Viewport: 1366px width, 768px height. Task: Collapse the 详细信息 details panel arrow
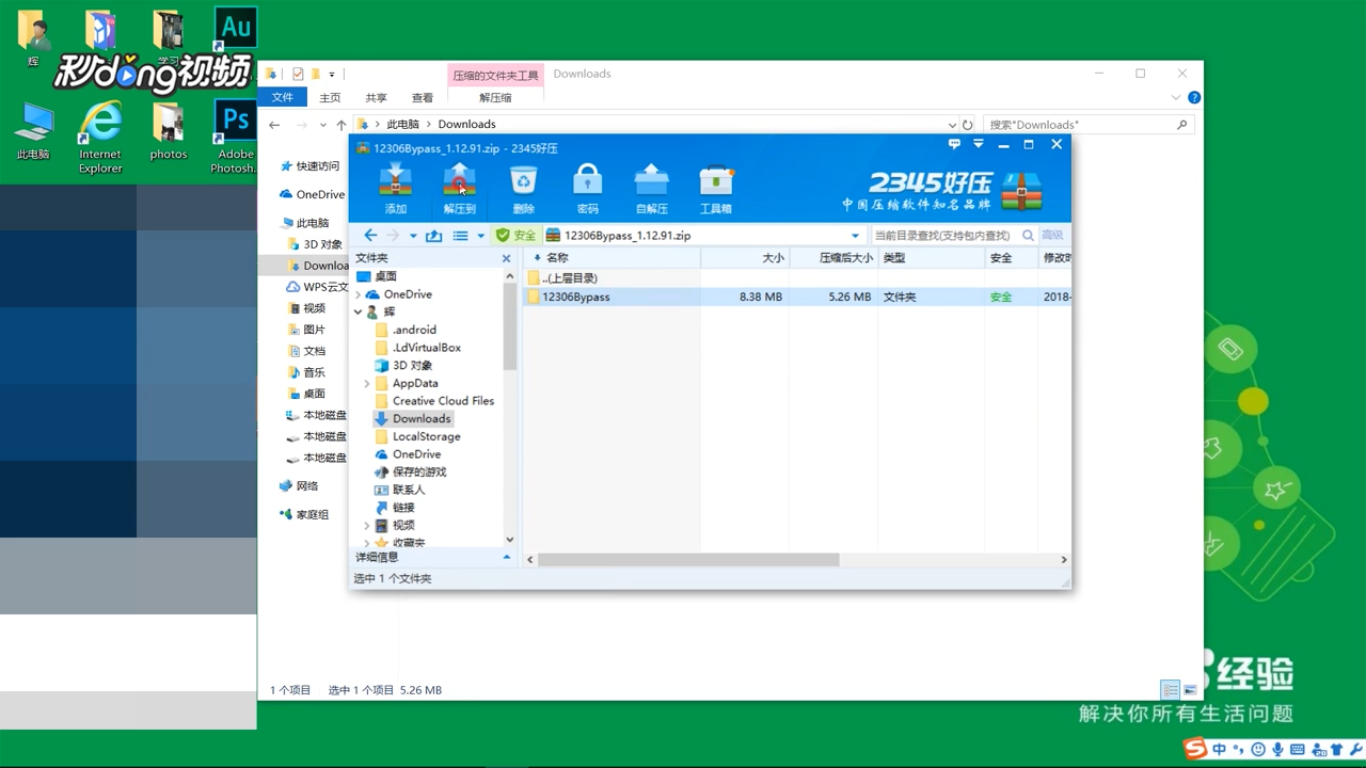tap(506, 557)
